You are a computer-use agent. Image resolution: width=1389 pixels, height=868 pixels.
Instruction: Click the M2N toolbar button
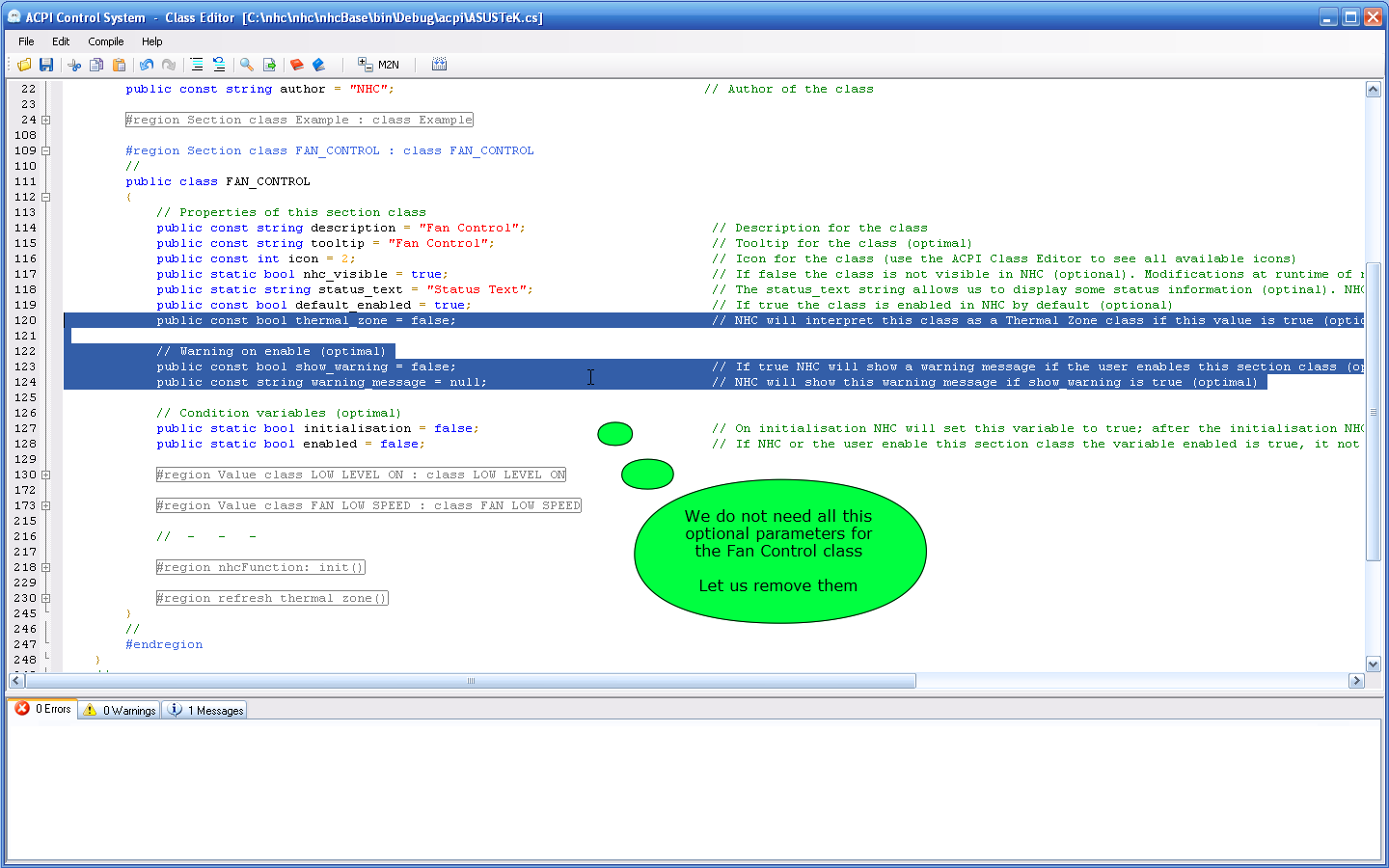click(x=378, y=65)
